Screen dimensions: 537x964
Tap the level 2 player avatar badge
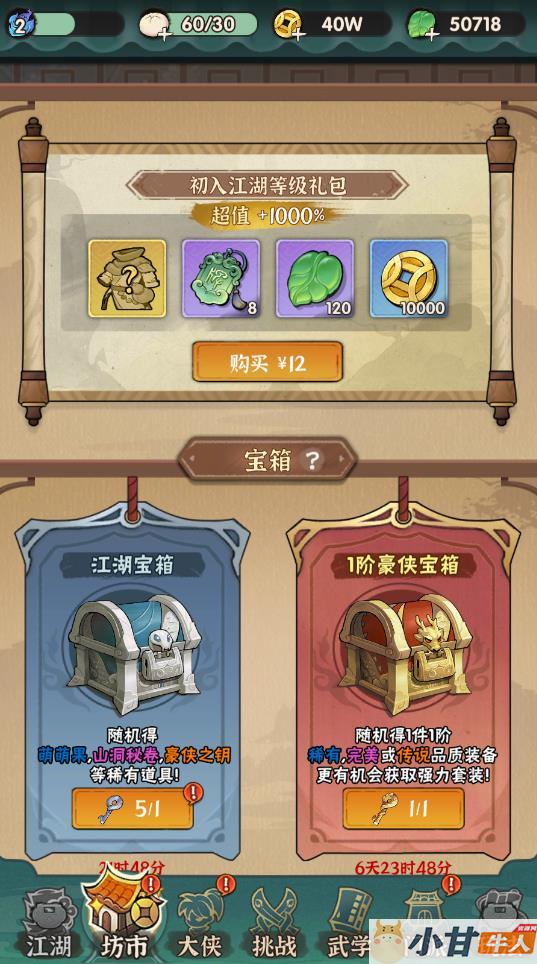tap(21, 25)
